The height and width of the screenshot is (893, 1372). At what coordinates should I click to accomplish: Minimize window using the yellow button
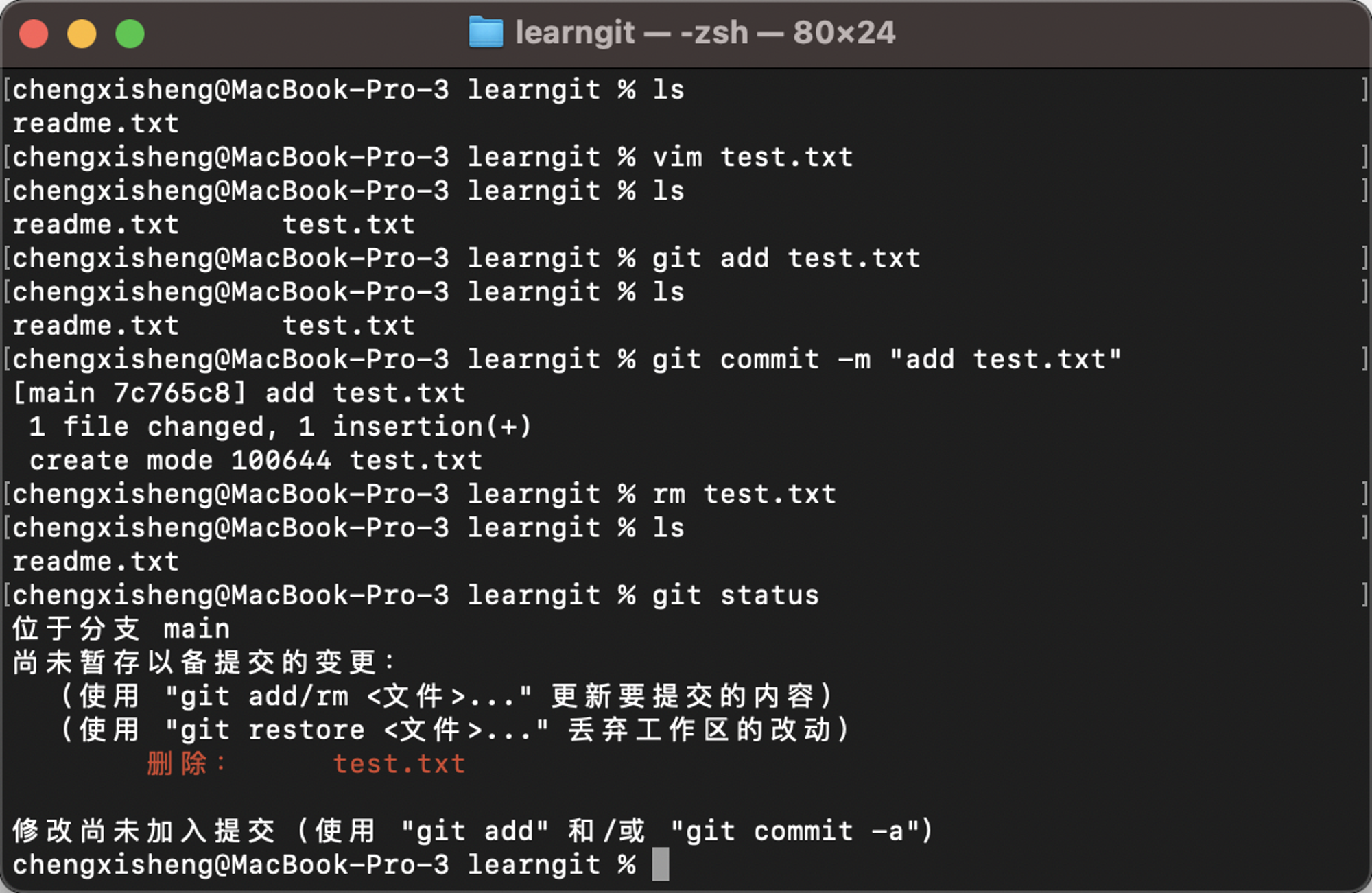point(82,34)
